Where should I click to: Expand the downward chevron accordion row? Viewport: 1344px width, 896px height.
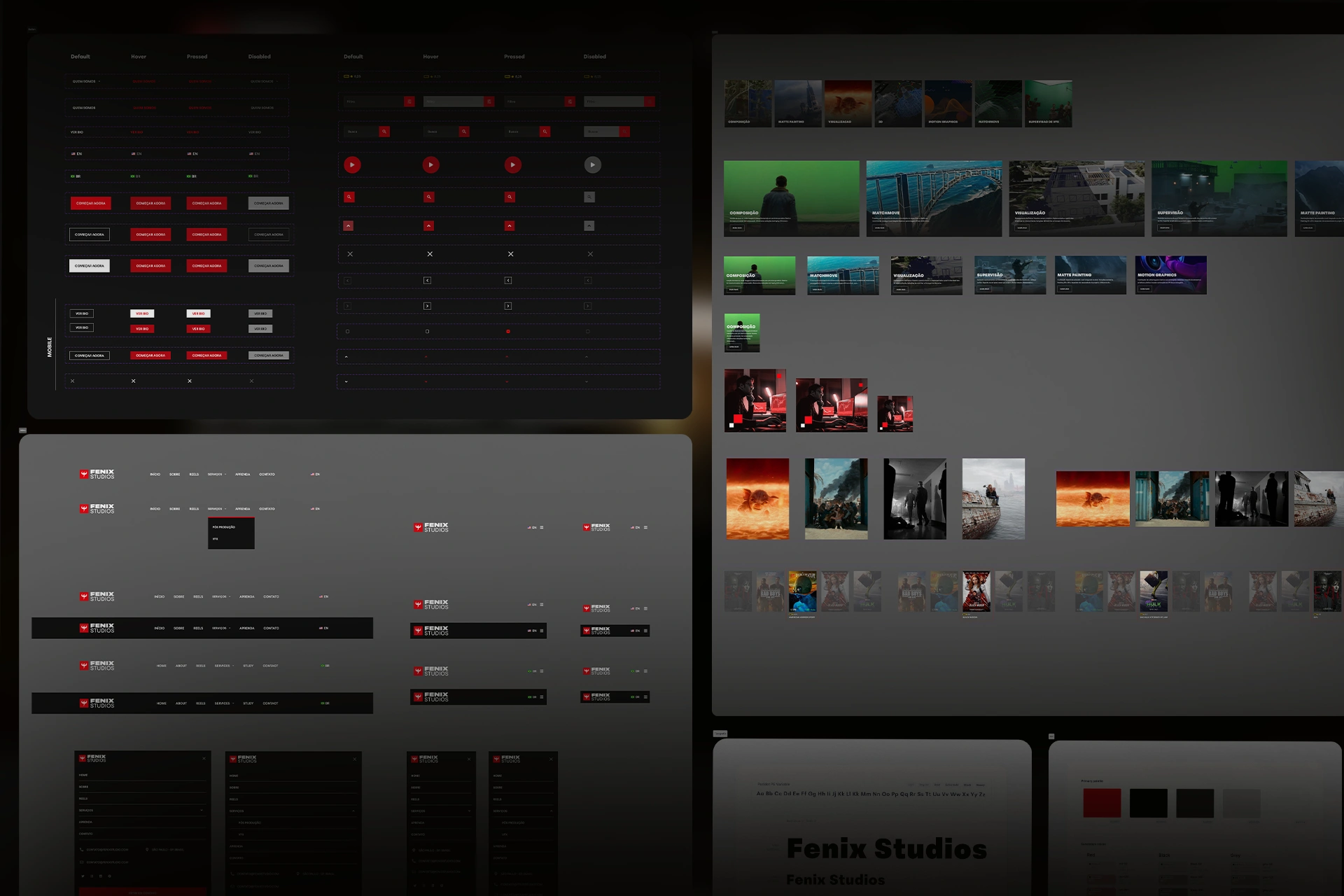[346, 381]
